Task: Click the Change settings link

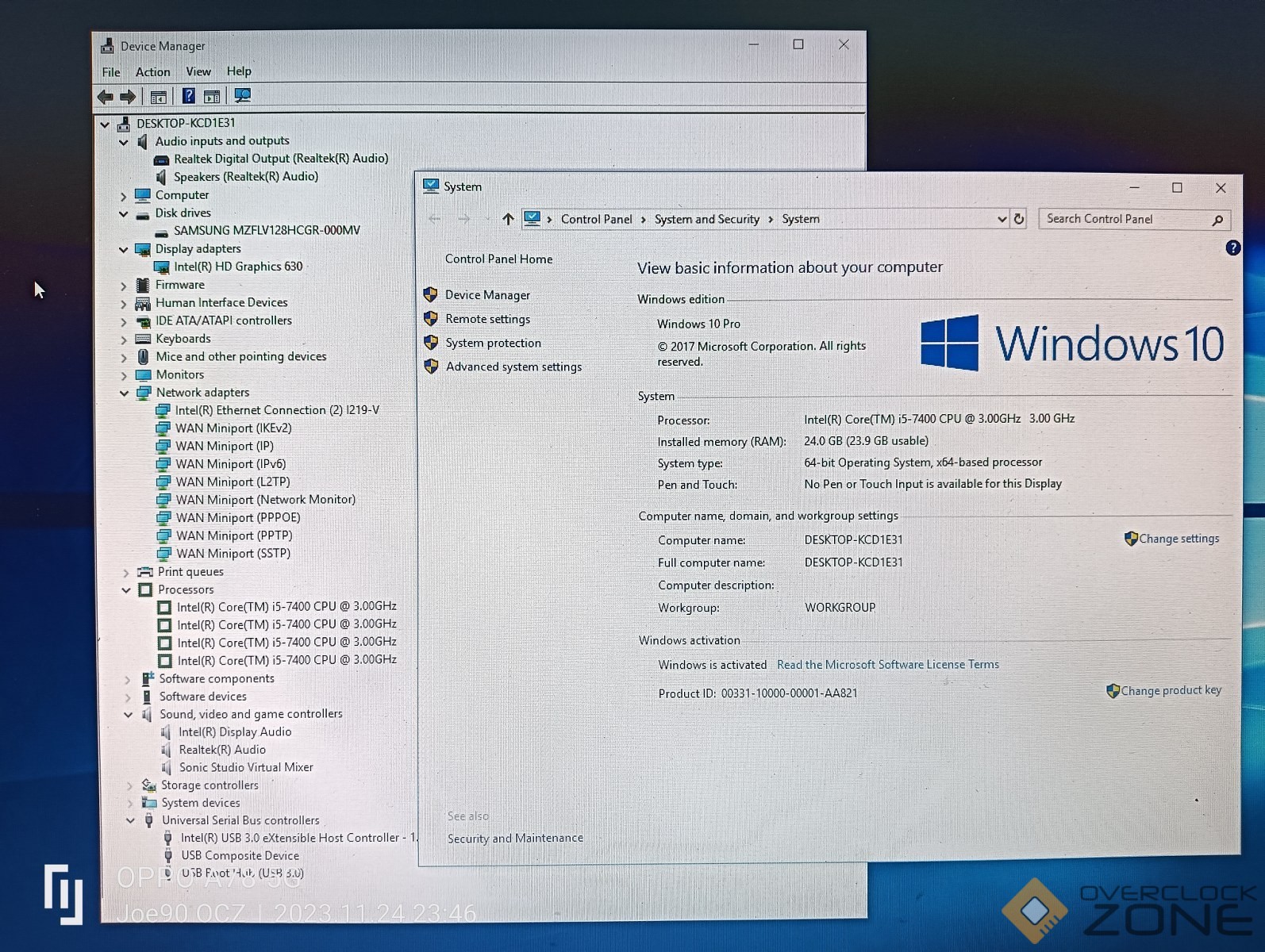Action: point(1178,539)
